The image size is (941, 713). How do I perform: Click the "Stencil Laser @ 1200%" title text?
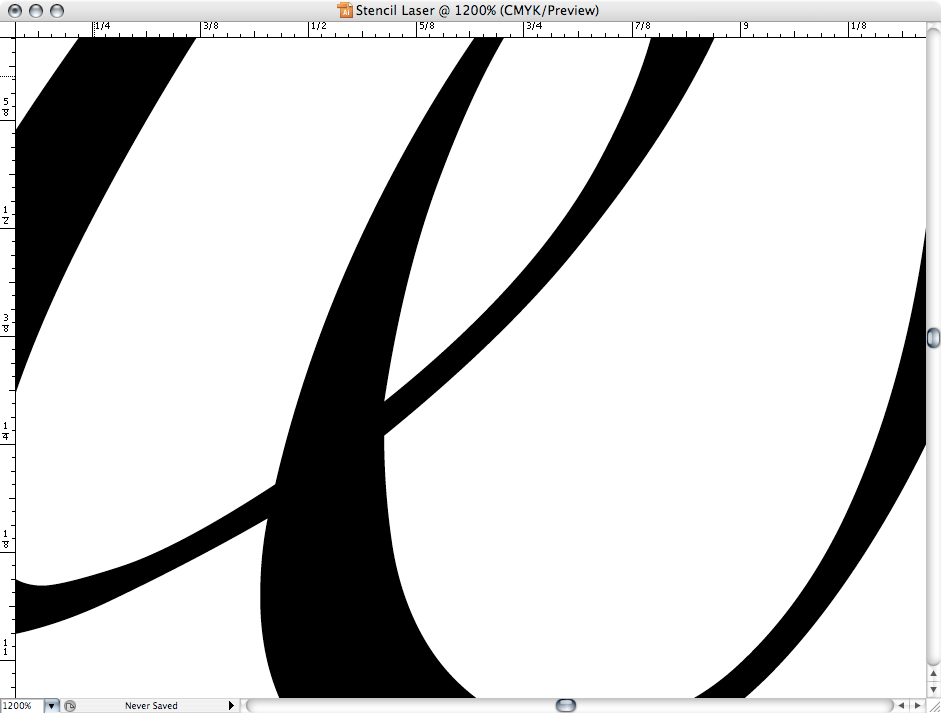point(426,10)
